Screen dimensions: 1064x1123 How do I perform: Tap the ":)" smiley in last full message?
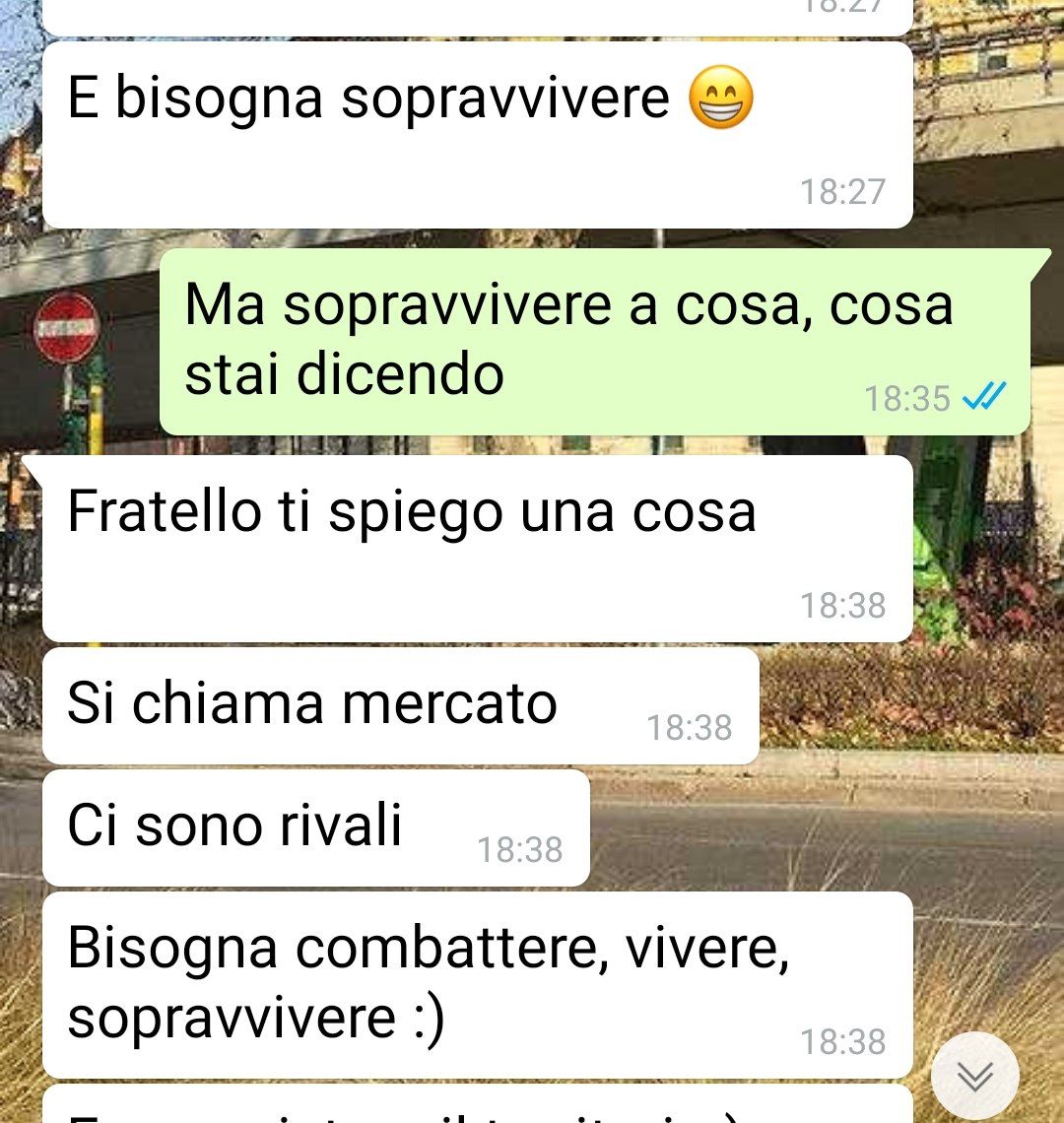[430, 1019]
